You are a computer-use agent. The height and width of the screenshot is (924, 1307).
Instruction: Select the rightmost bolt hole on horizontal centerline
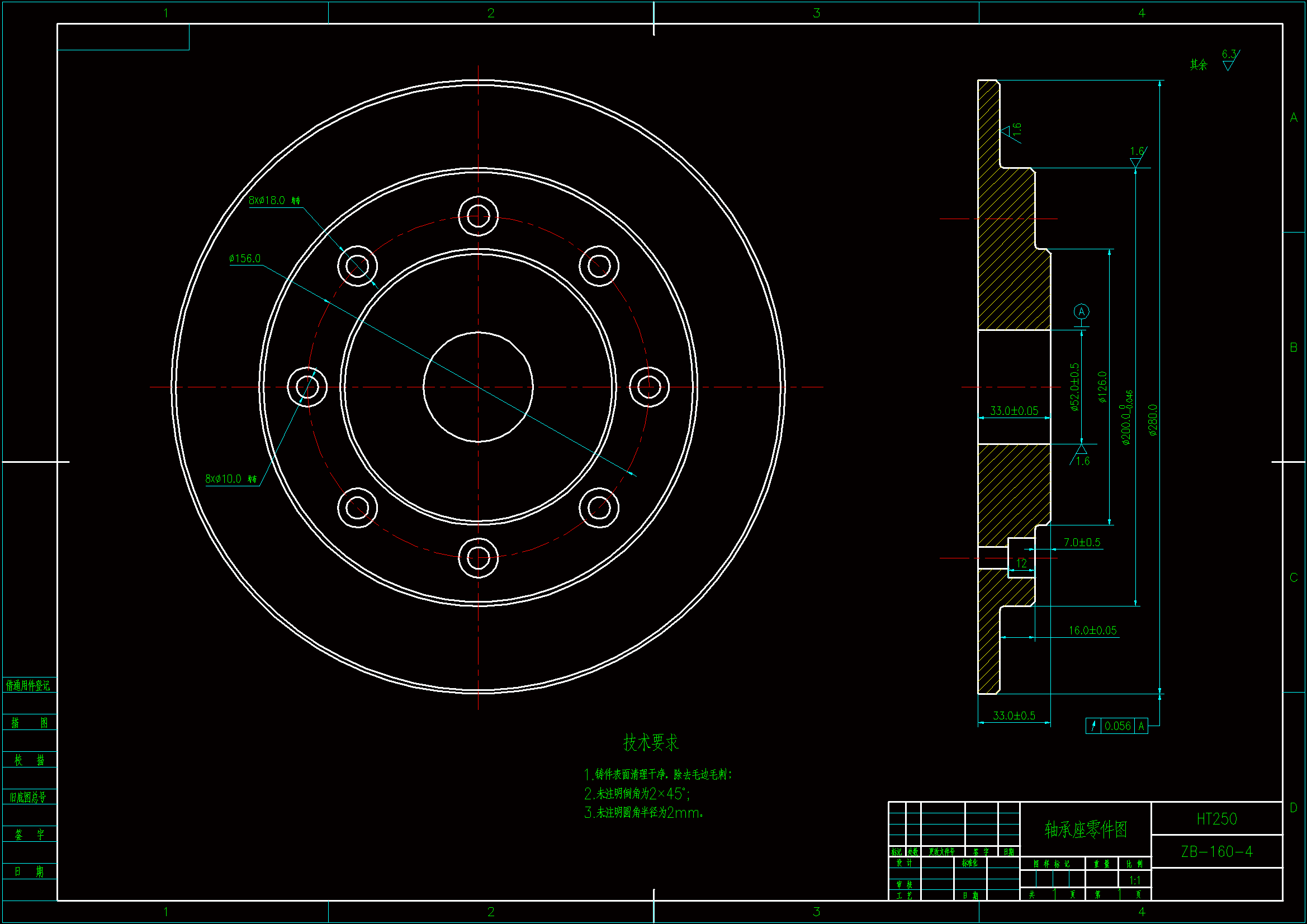(x=649, y=387)
